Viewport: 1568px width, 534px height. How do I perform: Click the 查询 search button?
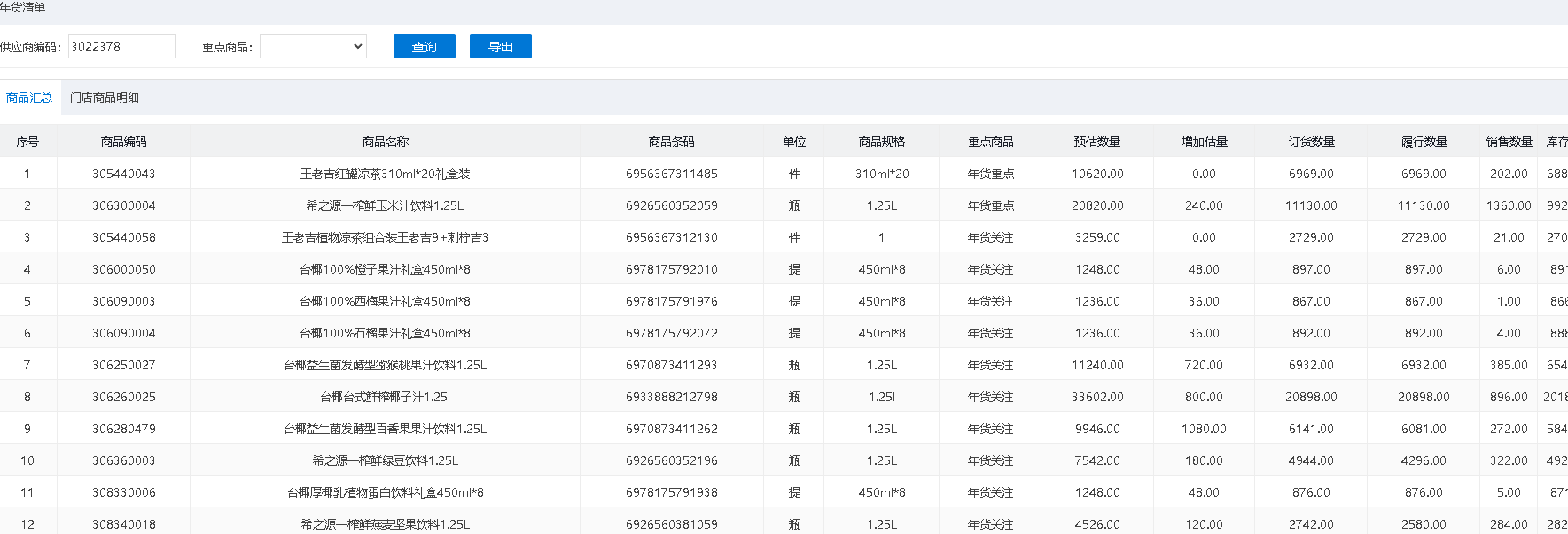pyautogui.click(x=424, y=47)
